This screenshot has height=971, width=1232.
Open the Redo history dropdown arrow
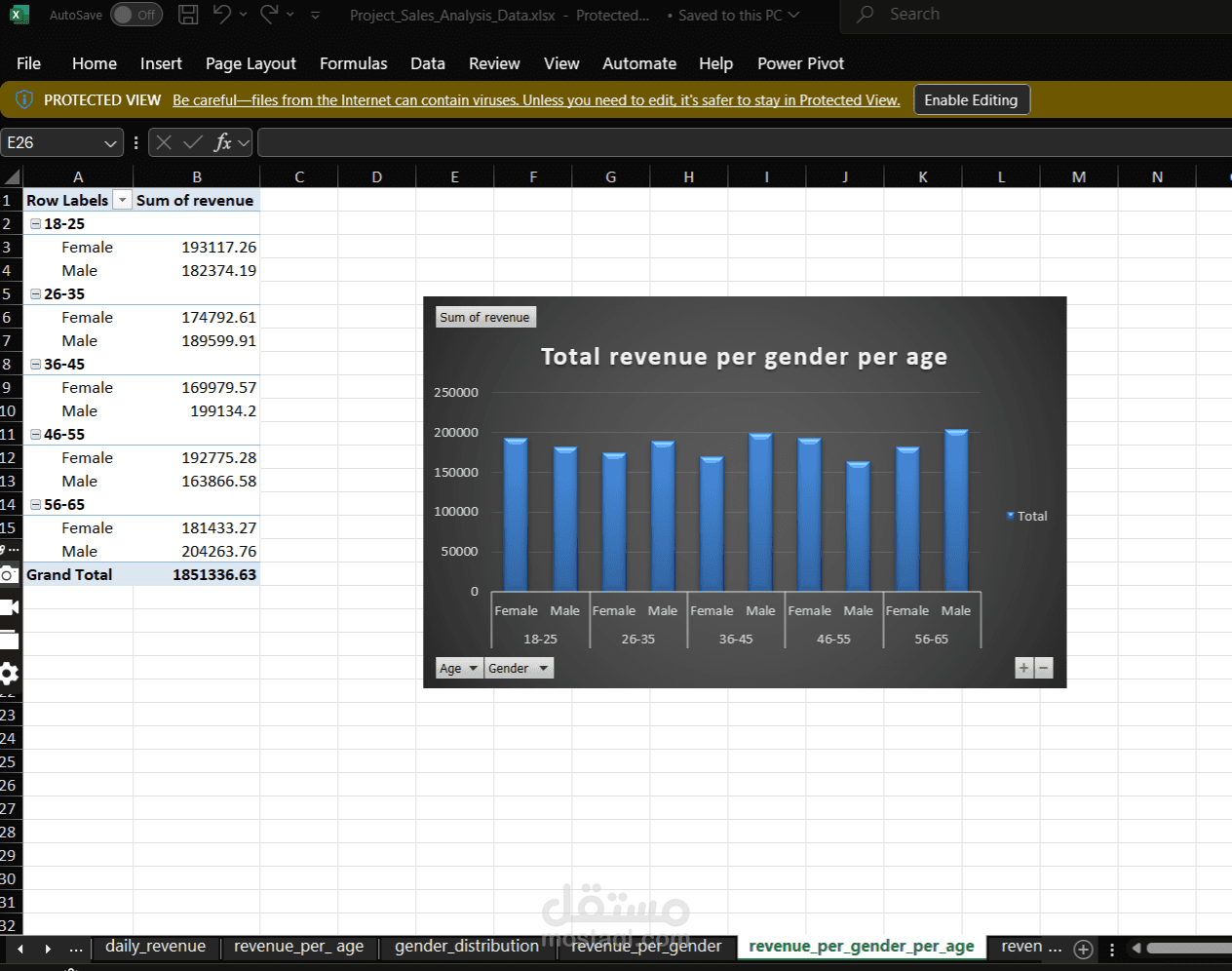coord(289,15)
